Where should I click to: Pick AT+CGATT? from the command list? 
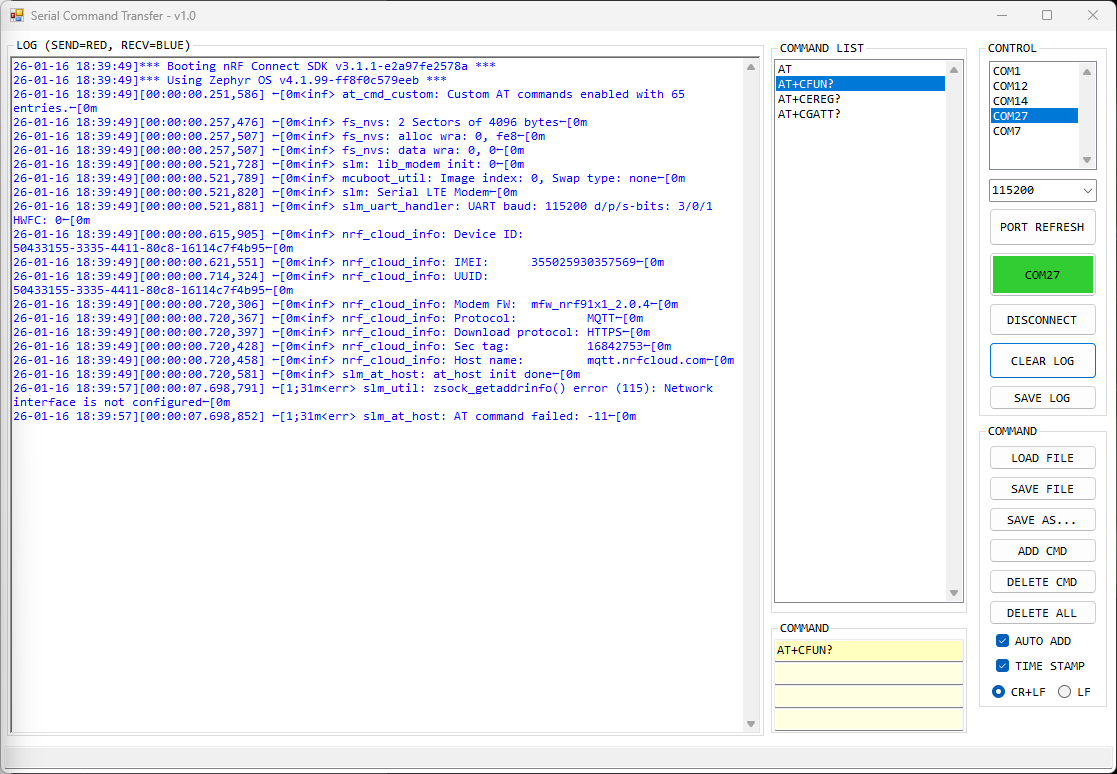tap(809, 114)
